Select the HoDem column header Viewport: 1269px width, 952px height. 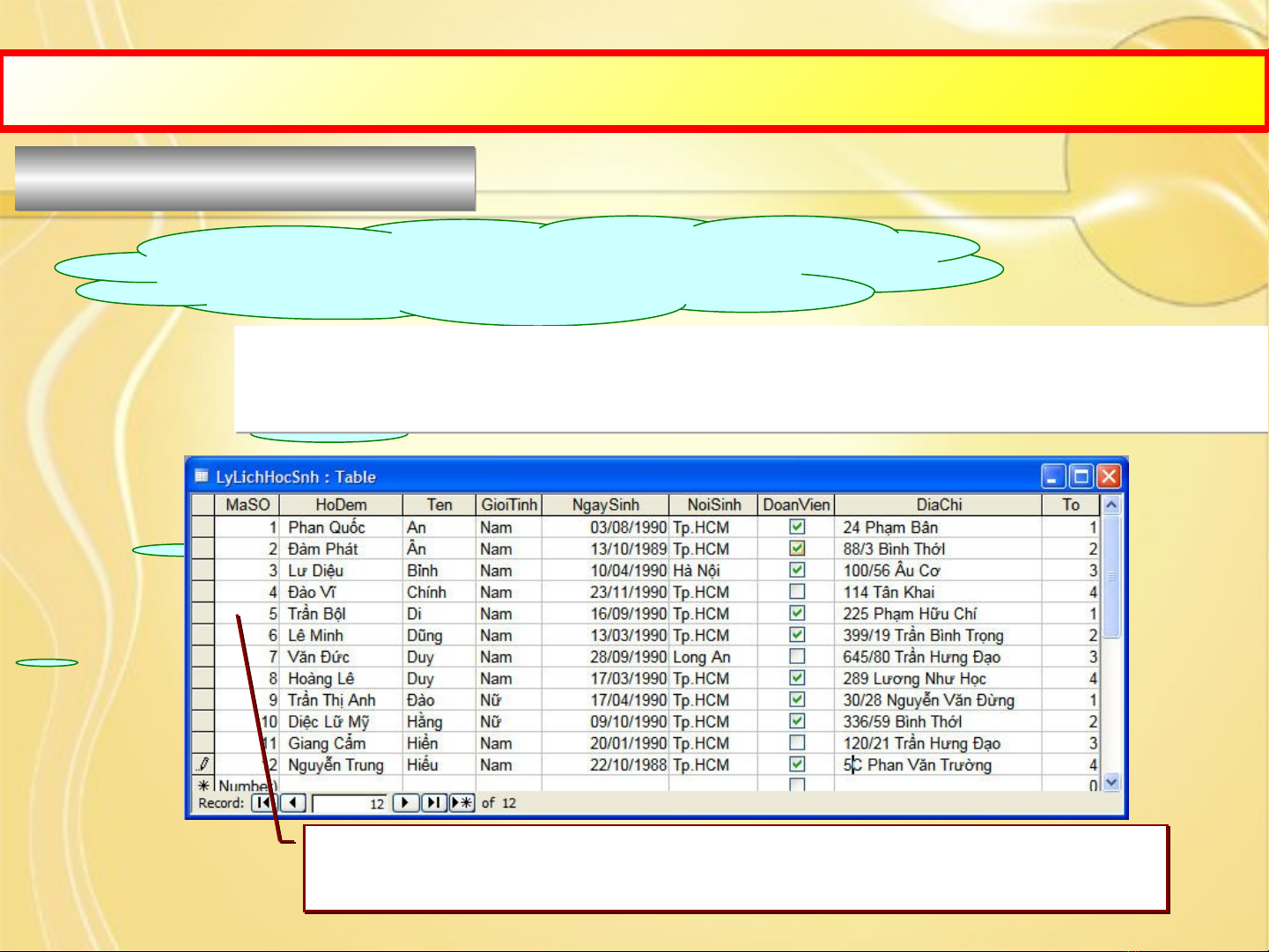pyautogui.click(x=341, y=505)
